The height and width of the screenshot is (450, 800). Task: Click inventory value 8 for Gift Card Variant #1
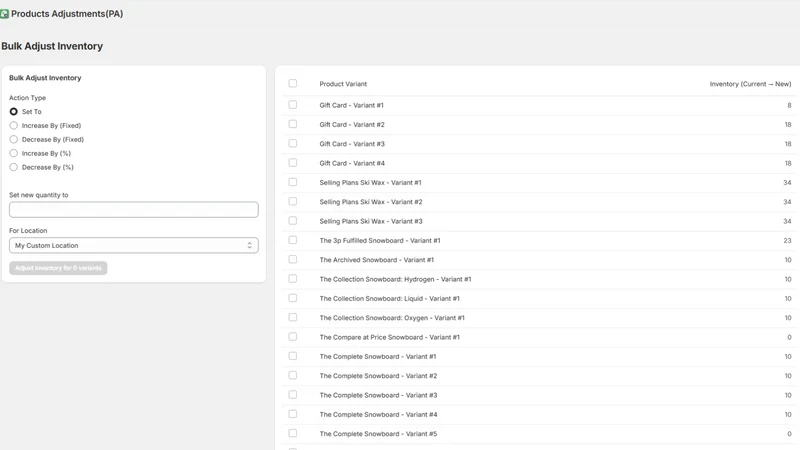coord(789,106)
